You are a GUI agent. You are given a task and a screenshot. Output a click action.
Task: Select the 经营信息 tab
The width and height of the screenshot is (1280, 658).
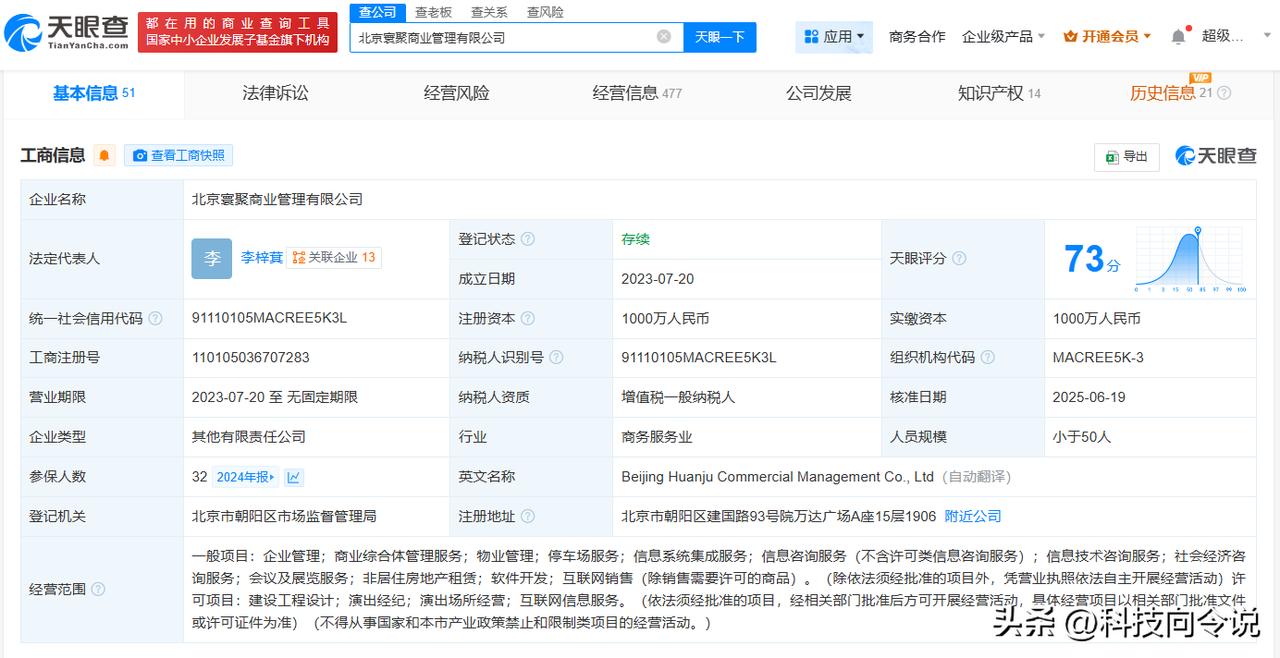tap(637, 93)
